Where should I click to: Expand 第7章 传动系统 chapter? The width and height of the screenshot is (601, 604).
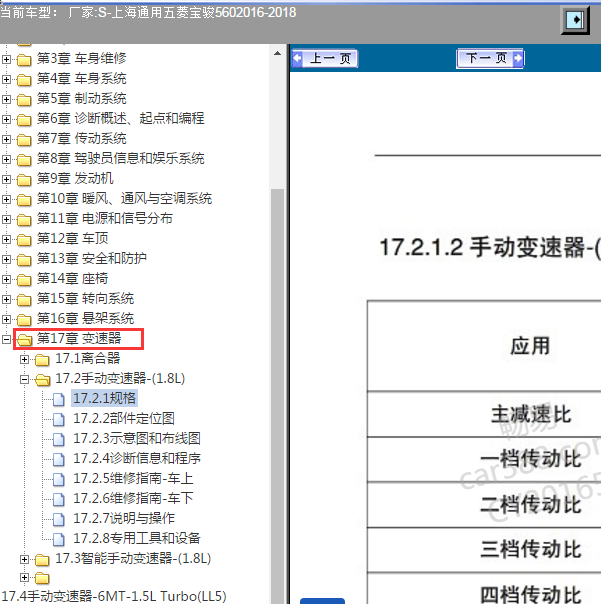pos(6,139)
